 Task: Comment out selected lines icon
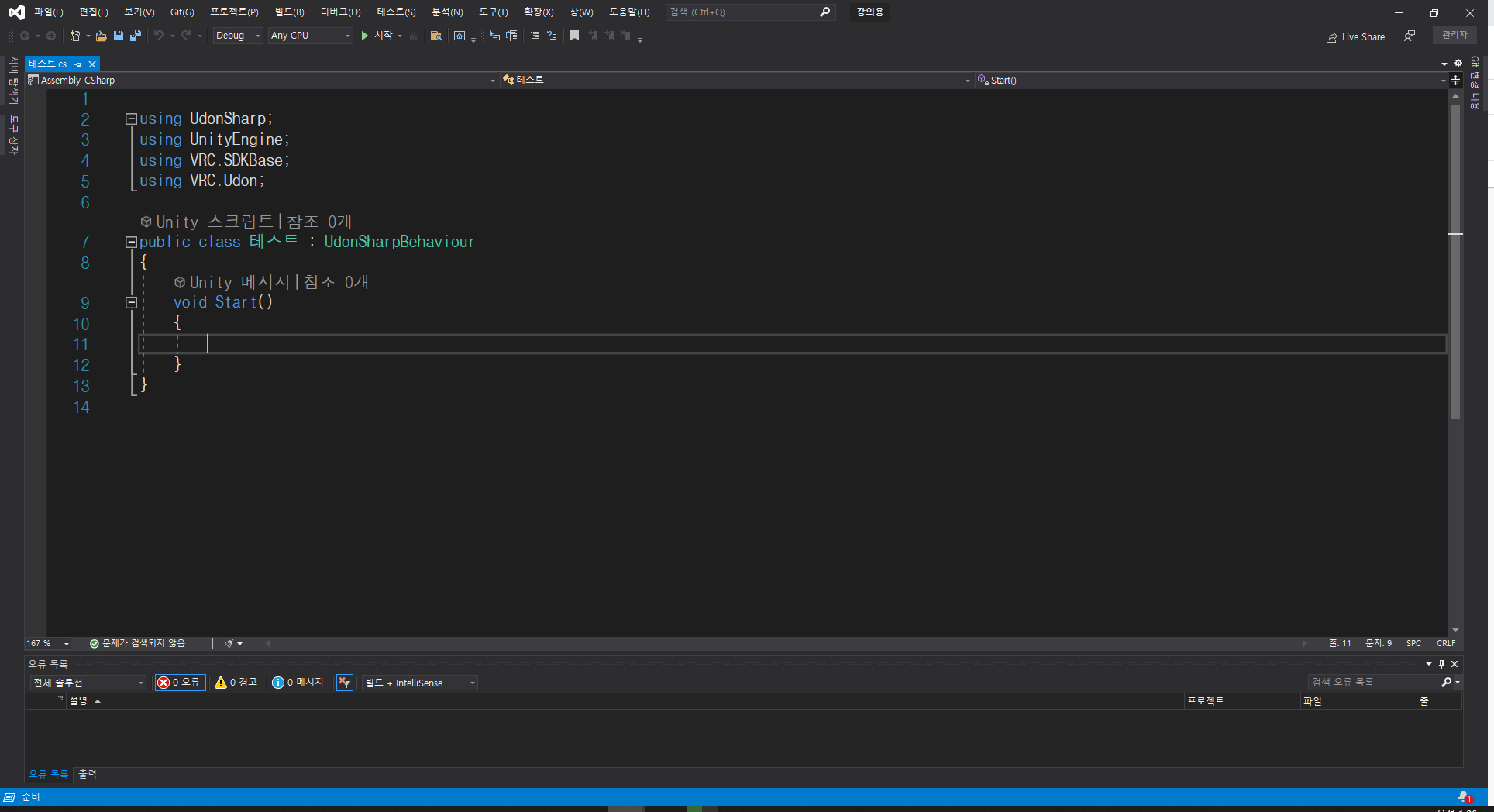tap(535, 36)
